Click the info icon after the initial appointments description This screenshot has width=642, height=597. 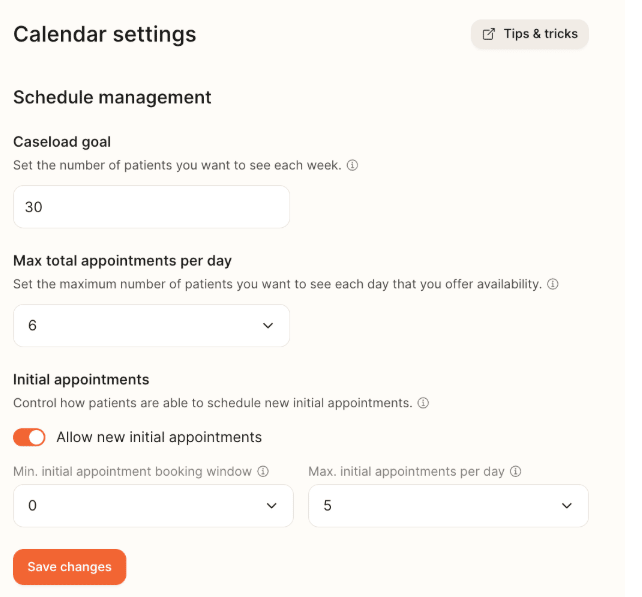tap(423, 403)
